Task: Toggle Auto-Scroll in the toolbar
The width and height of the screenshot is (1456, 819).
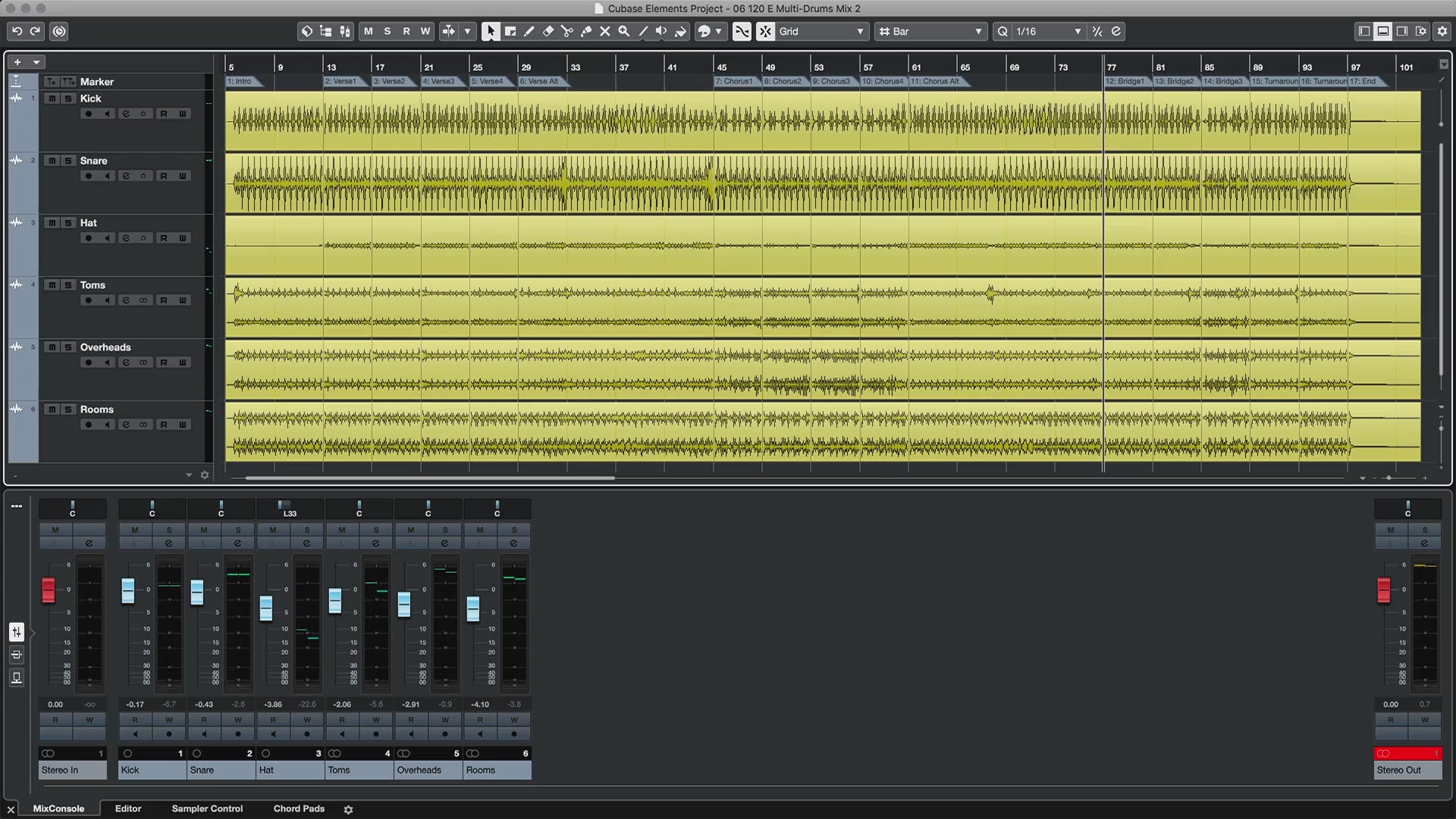Action: tap(449, 31)
